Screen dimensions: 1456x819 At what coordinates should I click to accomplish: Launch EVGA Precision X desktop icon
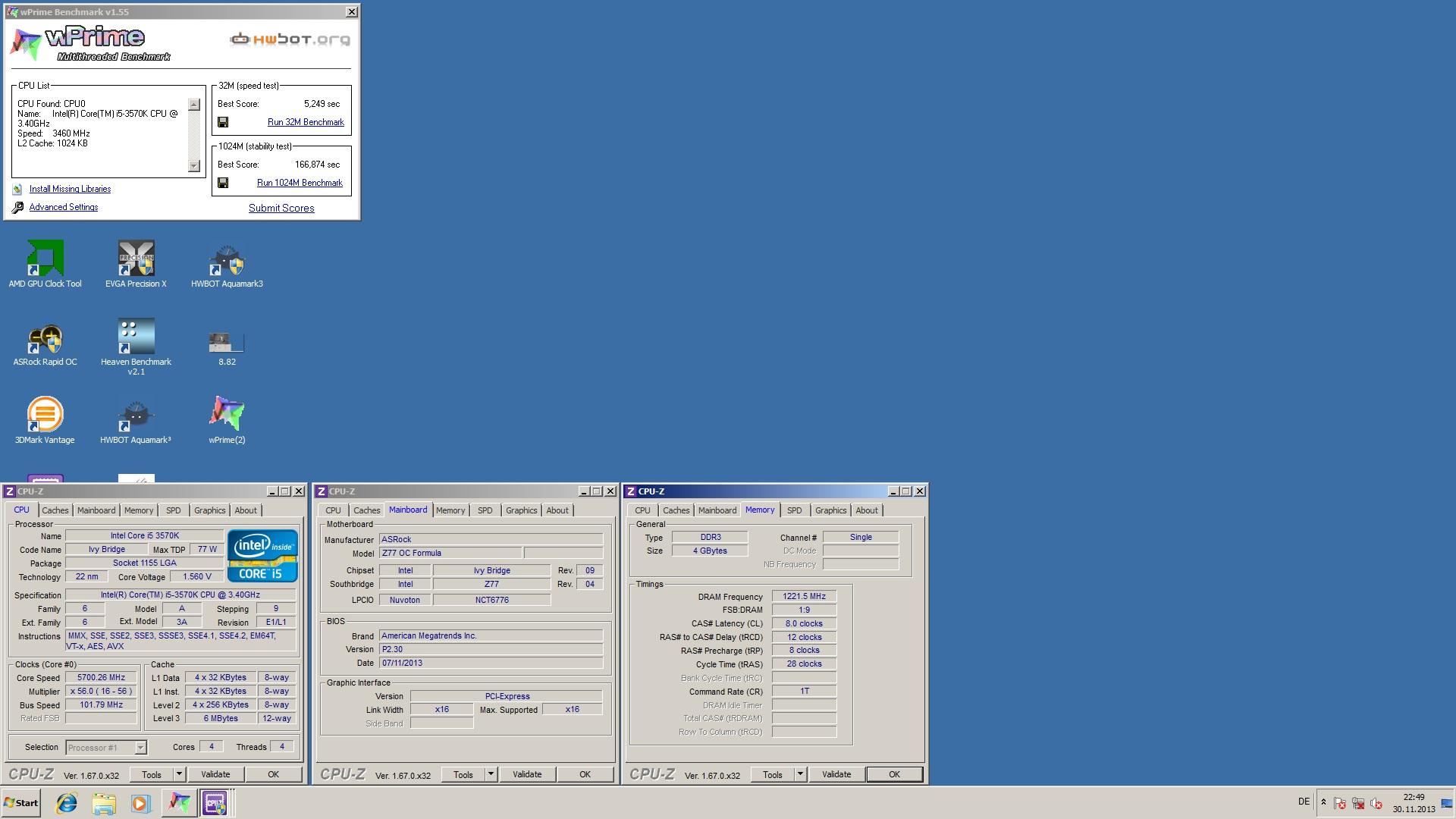pos(136,264)
